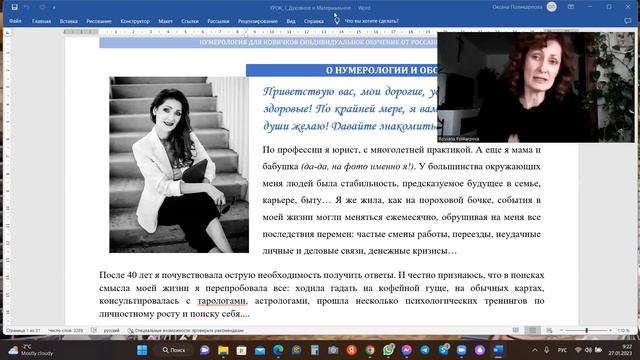Open Microsoft Store from taskbar
640x360 pixels.
(x=242, y=350)
